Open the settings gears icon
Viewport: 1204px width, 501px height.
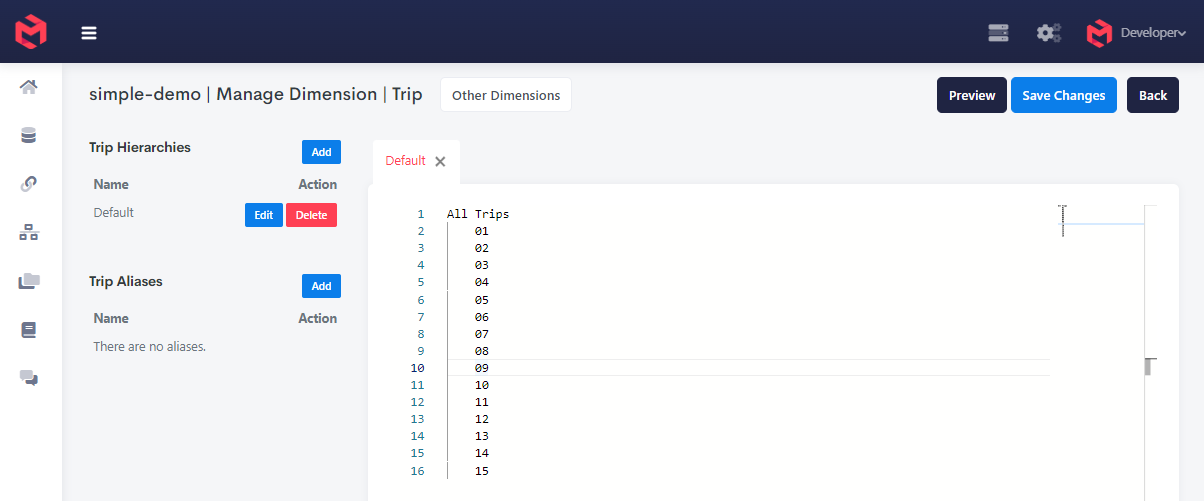click(x=1048, y=33)
